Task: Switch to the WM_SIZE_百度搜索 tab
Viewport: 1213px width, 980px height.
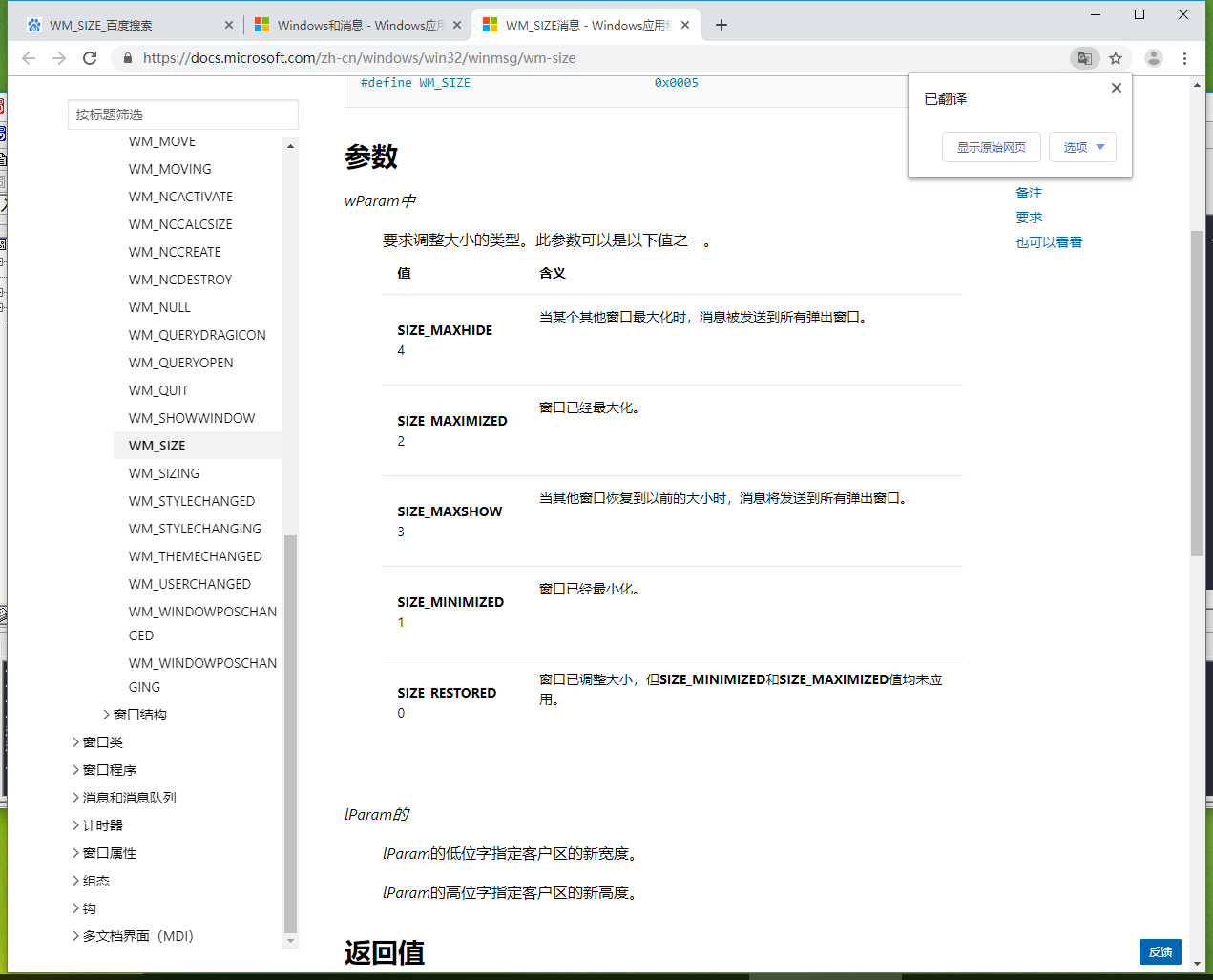Action: click(x=124, y=25)
